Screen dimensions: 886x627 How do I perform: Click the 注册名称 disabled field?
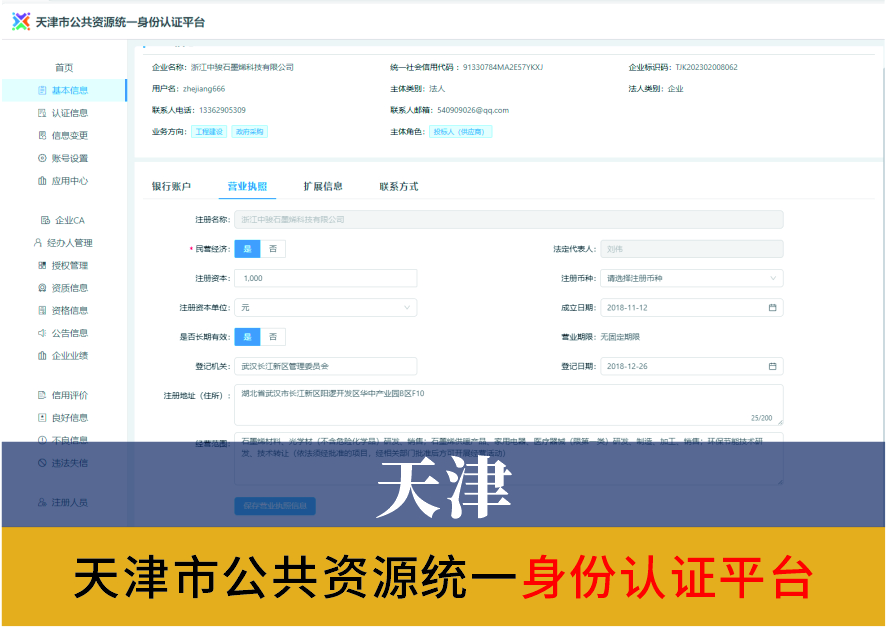(509, 220)
